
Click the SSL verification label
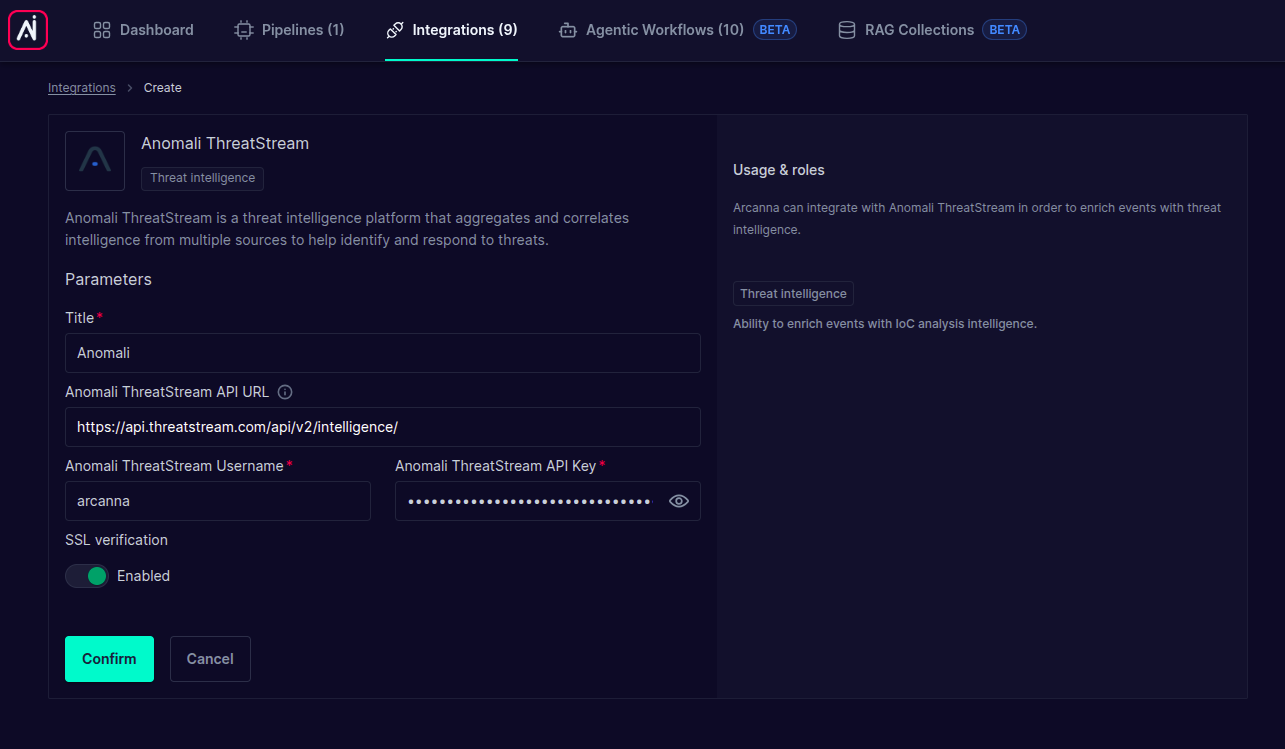pyautogui.click(x=116, y=540)
